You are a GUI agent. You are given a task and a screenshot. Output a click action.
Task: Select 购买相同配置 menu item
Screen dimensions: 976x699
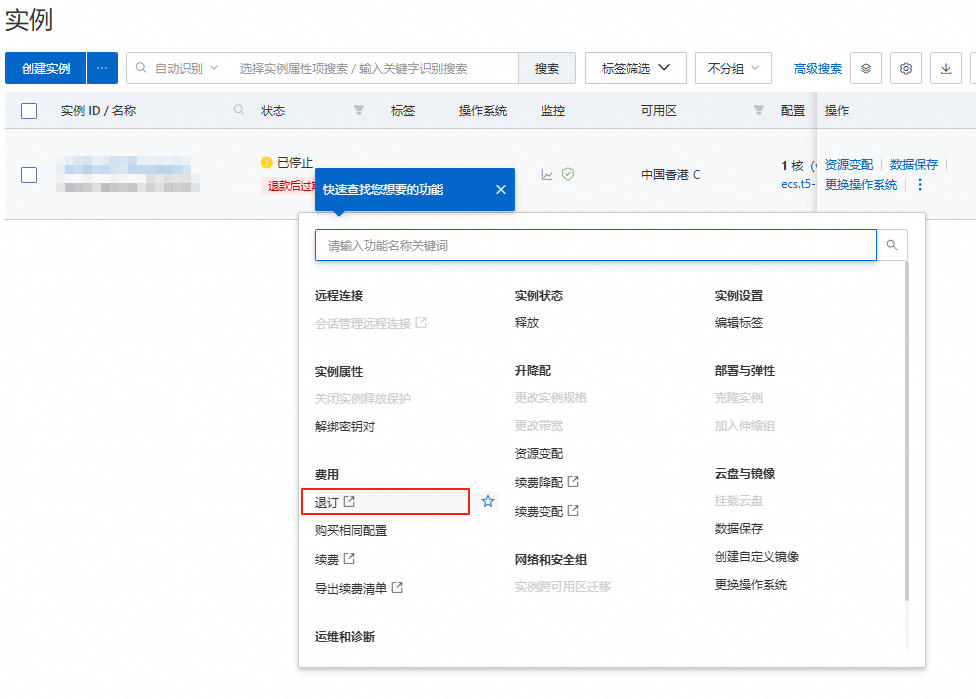pyautogui.click(x=351, y=530)
